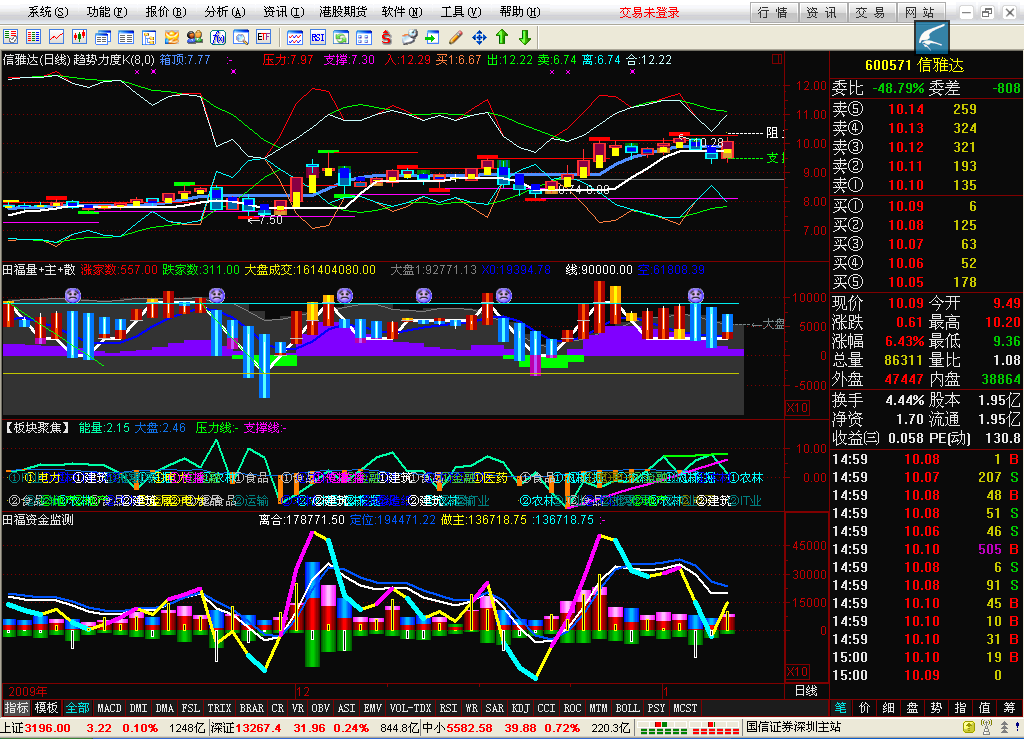This screenshot has height=739, width=1024.
Task: Click the RSI indicator toolbar icon
Action: coord(317,37)
